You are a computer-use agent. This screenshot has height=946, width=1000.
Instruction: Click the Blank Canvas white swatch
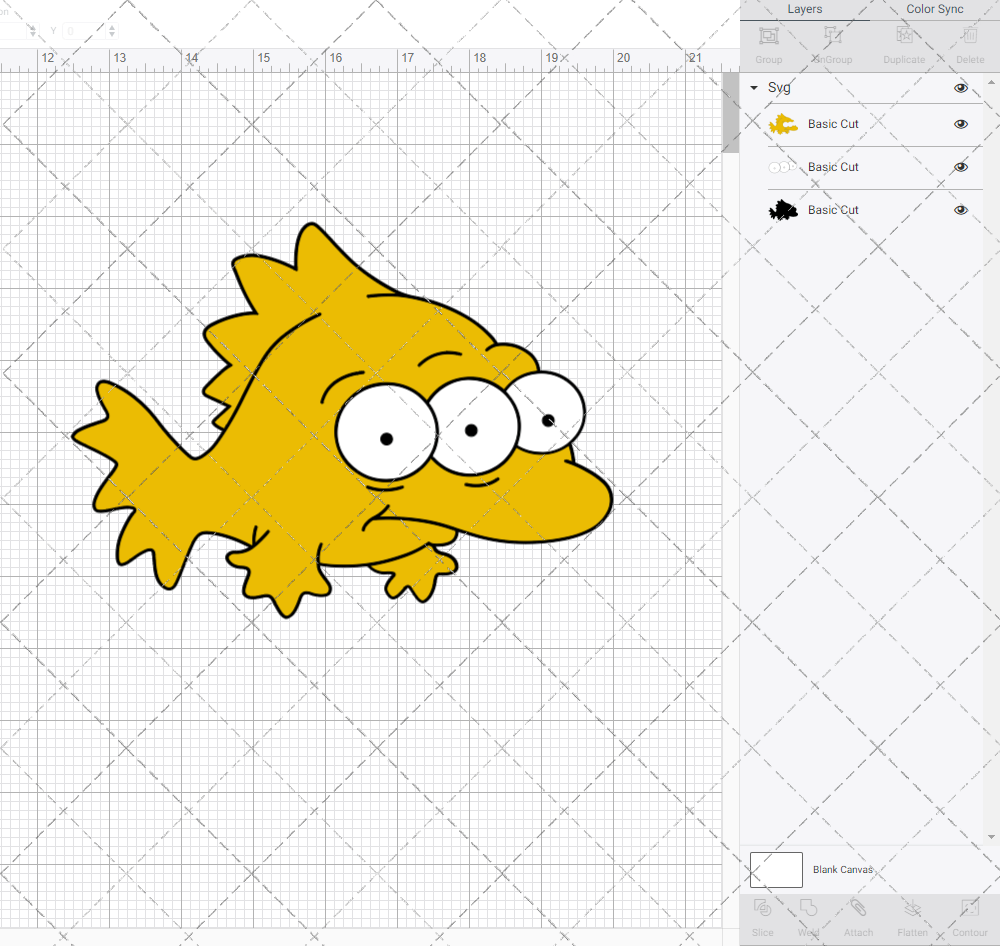coord(776,870)
